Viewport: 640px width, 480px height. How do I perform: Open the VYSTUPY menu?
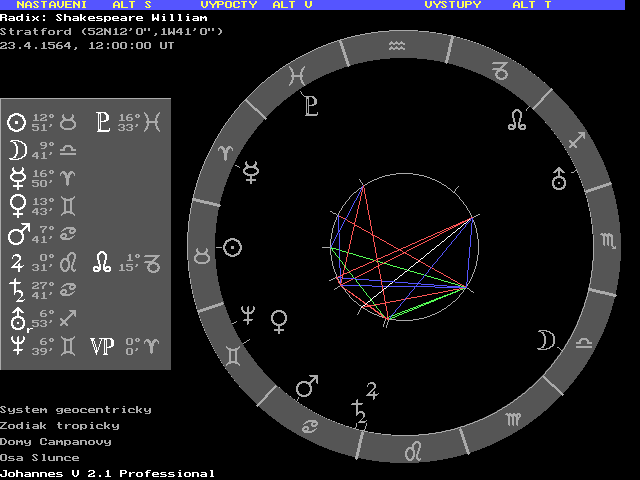(x=452, y=5)
